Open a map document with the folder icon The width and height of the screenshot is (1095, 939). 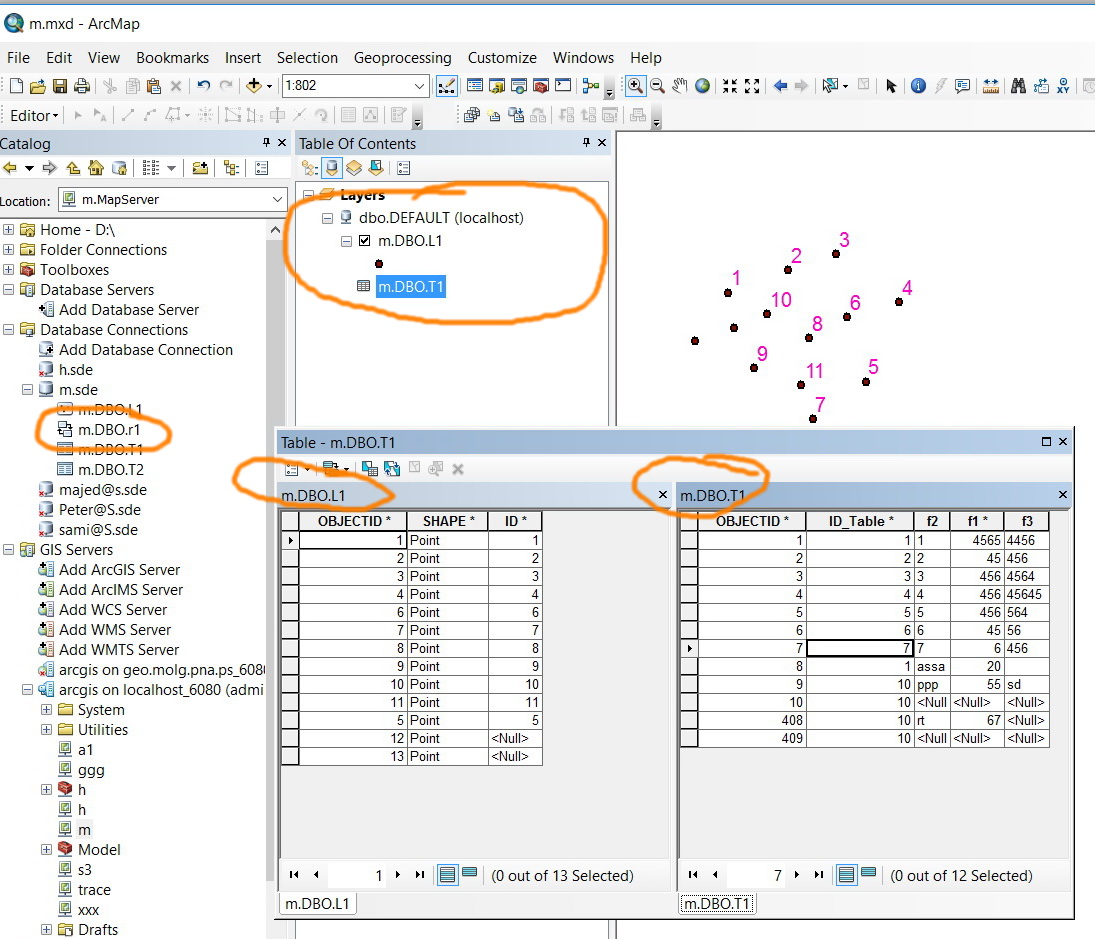coord(38,86)
